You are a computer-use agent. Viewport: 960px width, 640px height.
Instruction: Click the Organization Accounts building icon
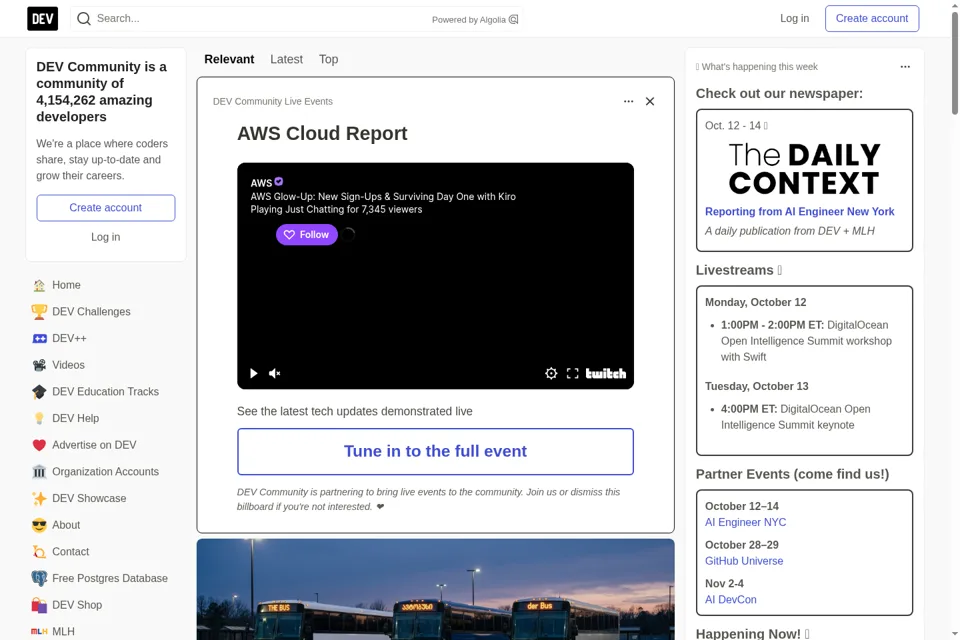(x=39, y=472)
